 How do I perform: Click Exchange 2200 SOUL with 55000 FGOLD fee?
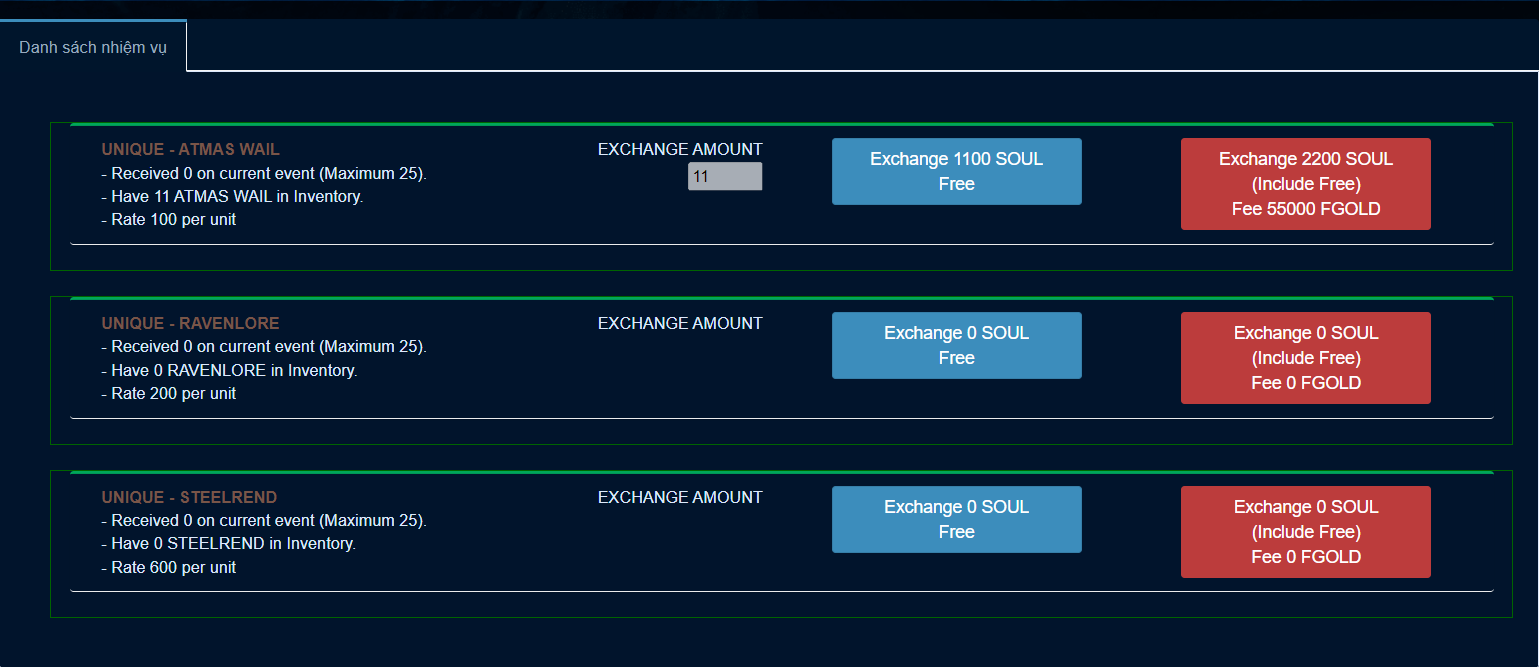[x=1305, y=184]
